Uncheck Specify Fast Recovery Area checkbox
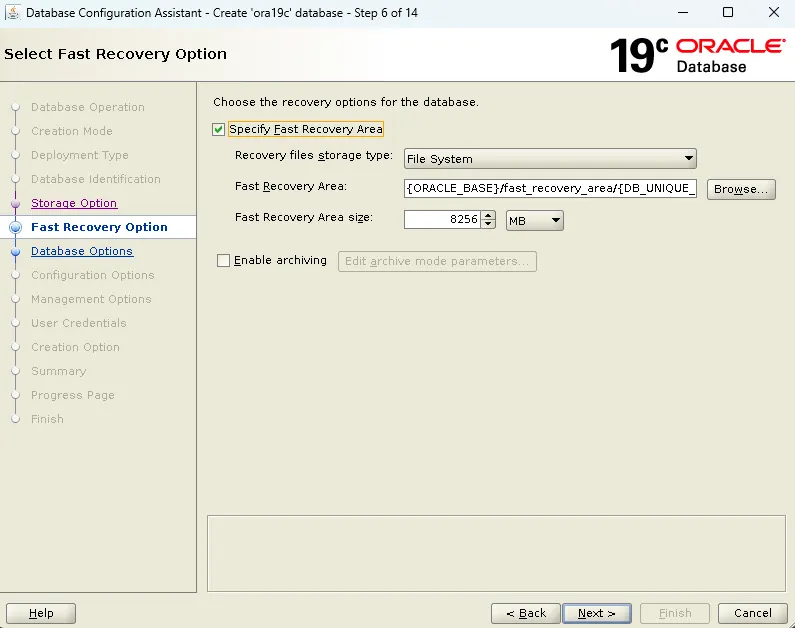 [219, 130]
